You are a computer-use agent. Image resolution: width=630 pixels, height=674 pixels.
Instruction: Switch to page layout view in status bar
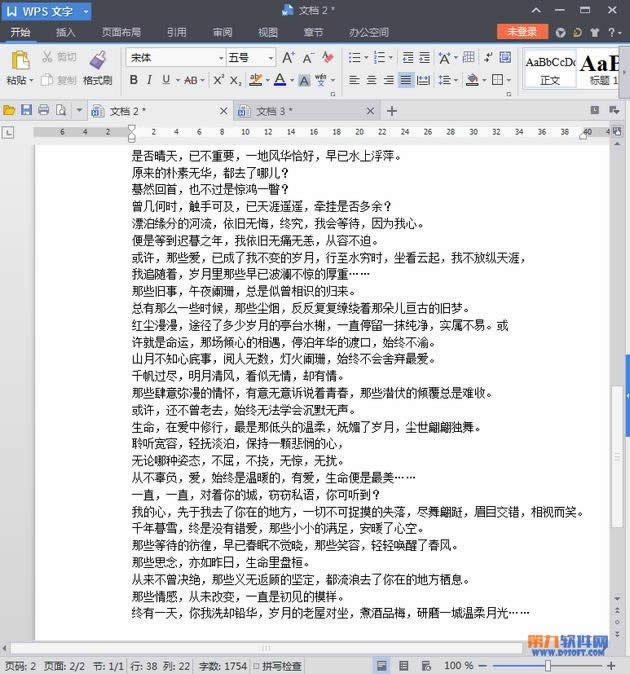tap(381, 666)
